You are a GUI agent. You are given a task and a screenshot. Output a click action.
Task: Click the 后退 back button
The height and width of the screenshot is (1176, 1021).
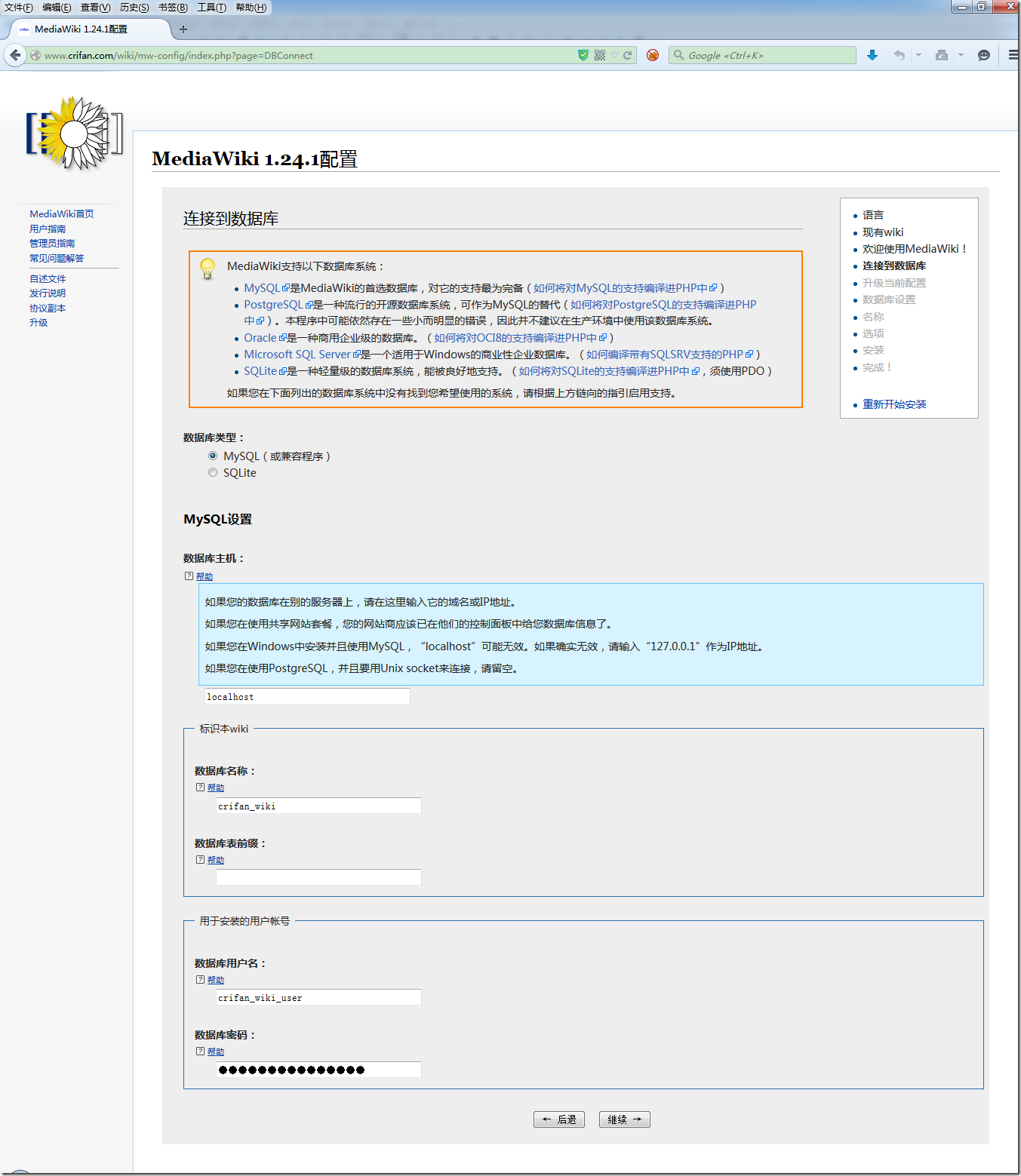[559, 1119]
